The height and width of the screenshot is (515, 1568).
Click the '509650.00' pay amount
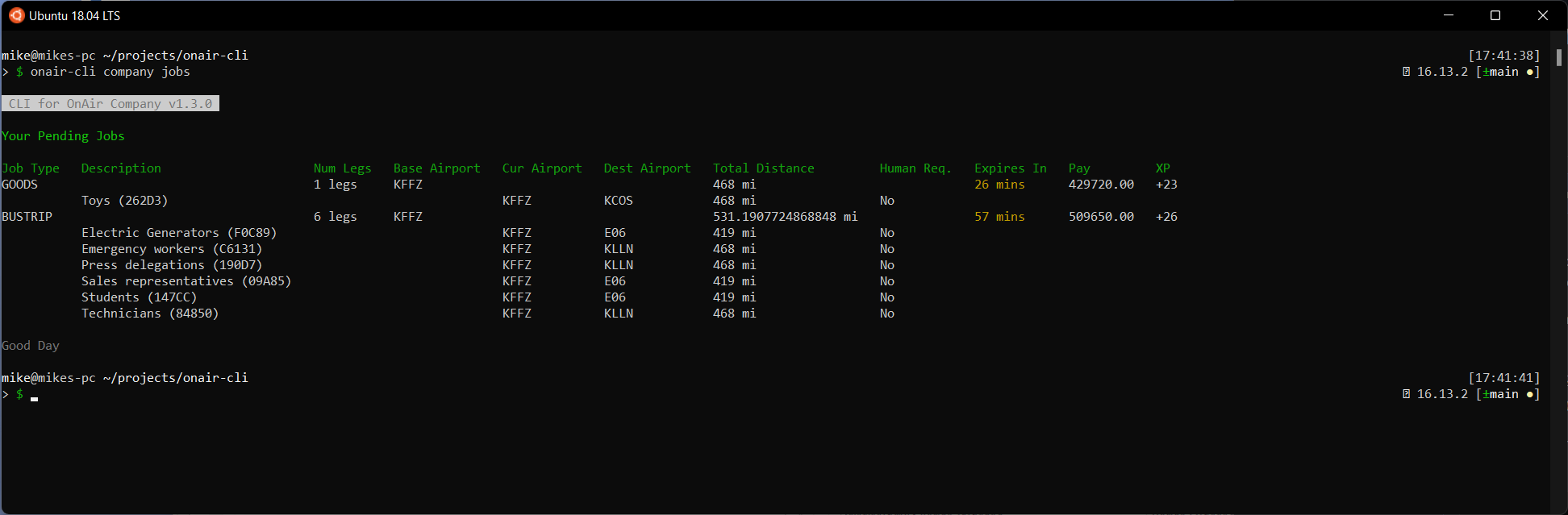(1102, 217)
